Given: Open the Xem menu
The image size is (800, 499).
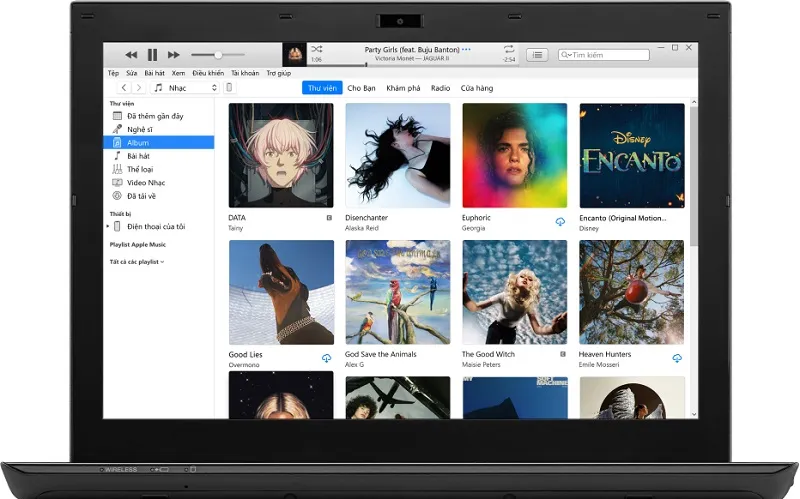Looking at the screenshot, I should tap(178, 73).
